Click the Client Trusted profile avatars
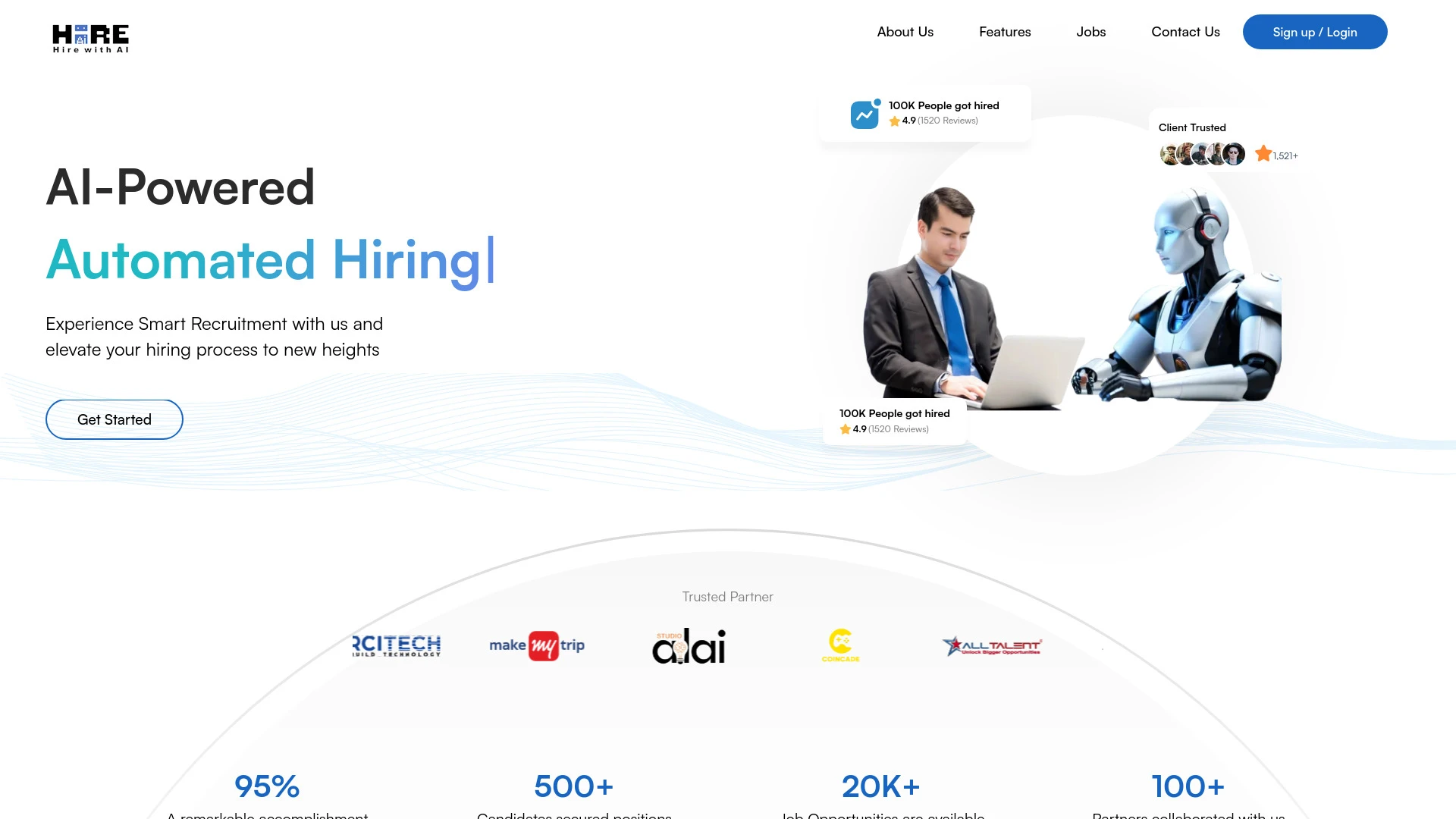The height and width of the screenshot is (819, 1456). pyautogui.click(x=1201, y=152)
